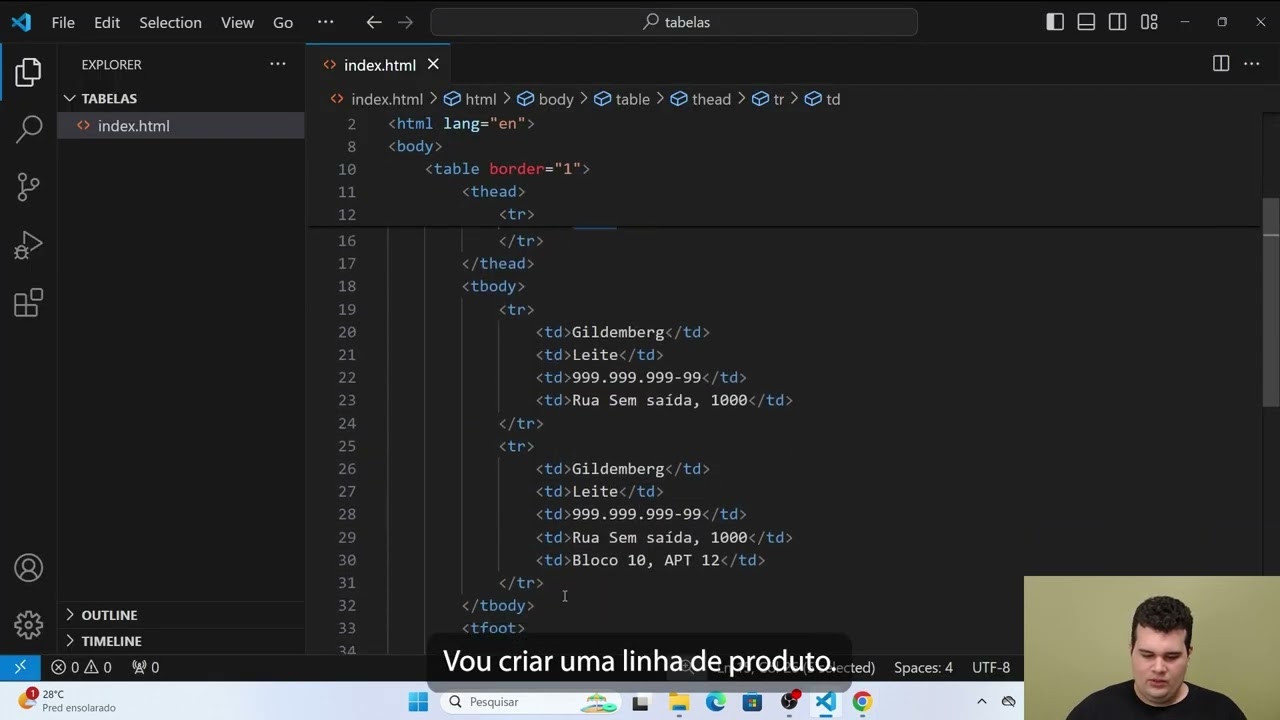The width and height of the screenshot is (1280, 720).
Task: Go back with the left arrow
Action: click(374, 22)
